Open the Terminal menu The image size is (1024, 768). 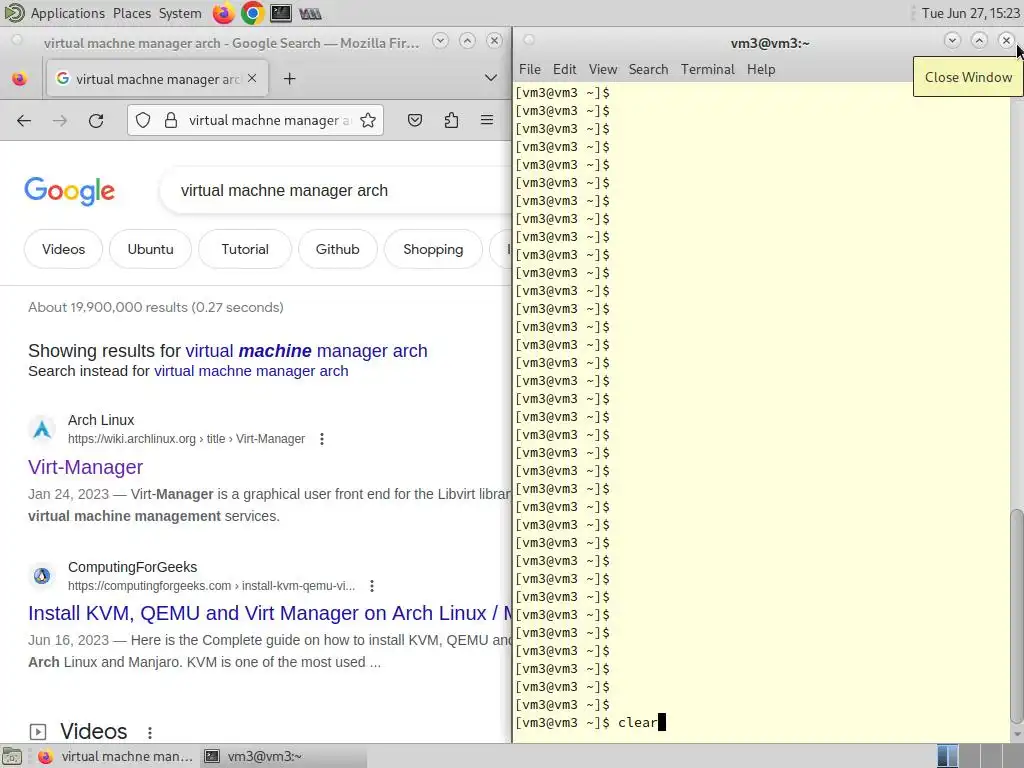click(708, 69)
